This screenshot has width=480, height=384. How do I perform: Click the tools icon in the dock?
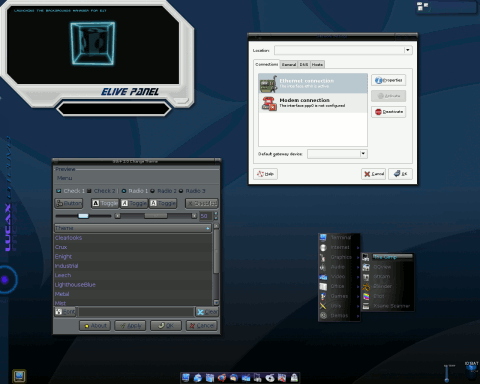(282, 377)
